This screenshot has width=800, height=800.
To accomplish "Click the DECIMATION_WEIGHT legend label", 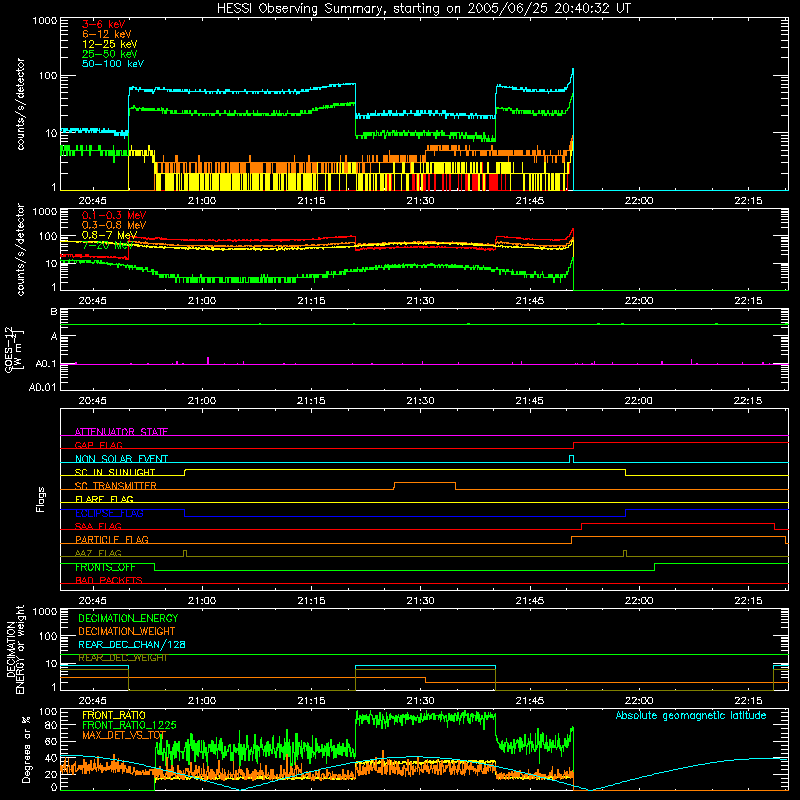I will [x=127, y=631].
